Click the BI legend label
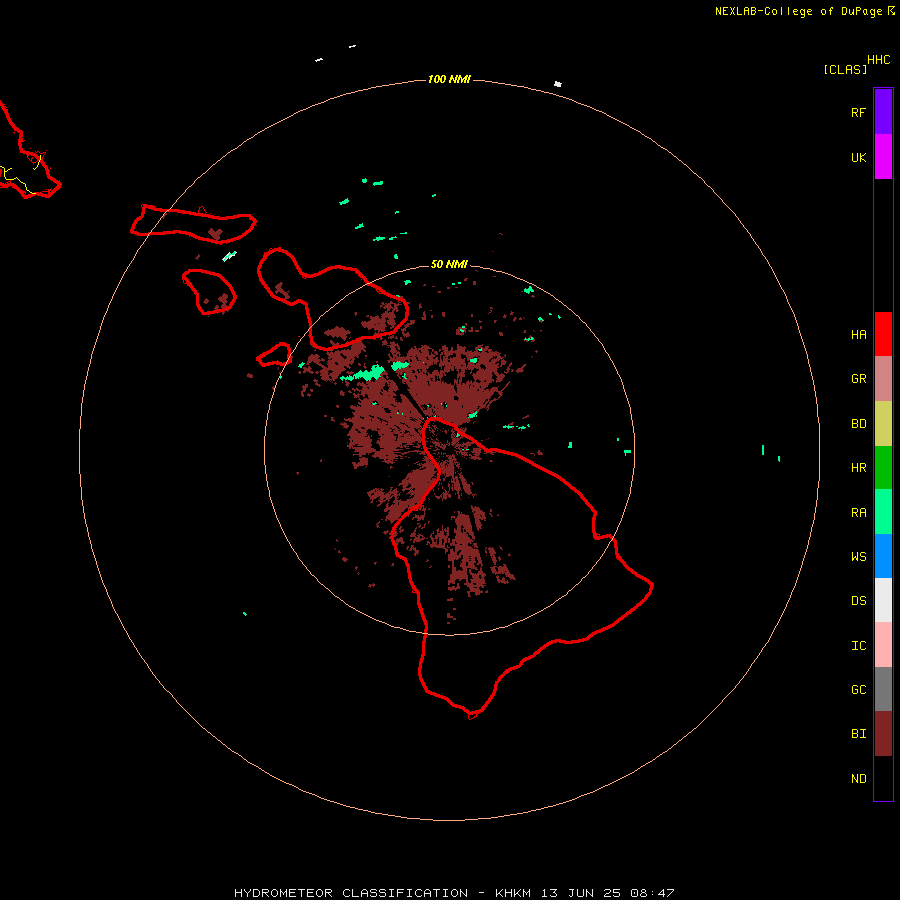This screenshot has width=900, height=900. click(x=858, y=734)
